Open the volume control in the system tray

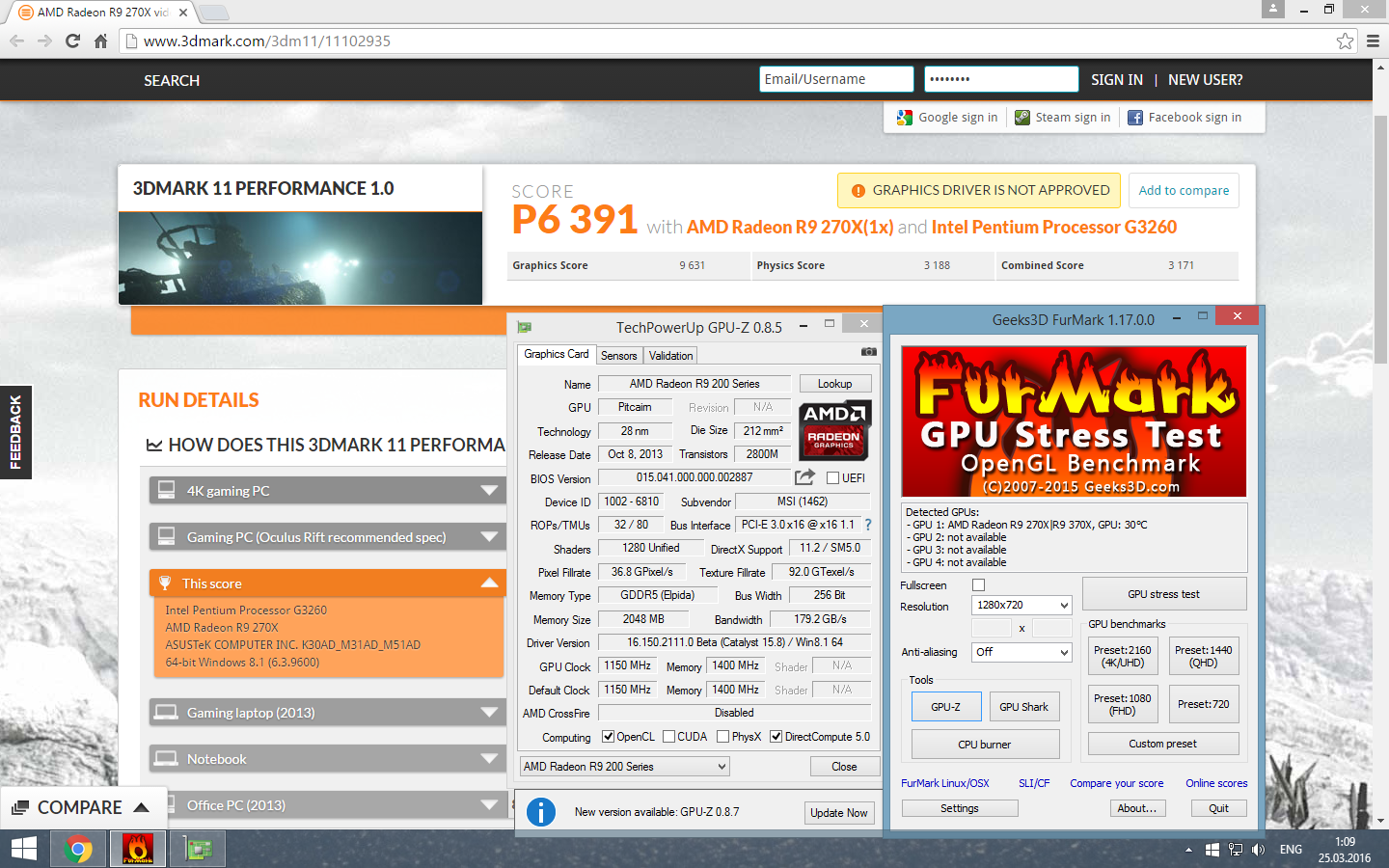pyautogui.click(x=1258, y=850)
